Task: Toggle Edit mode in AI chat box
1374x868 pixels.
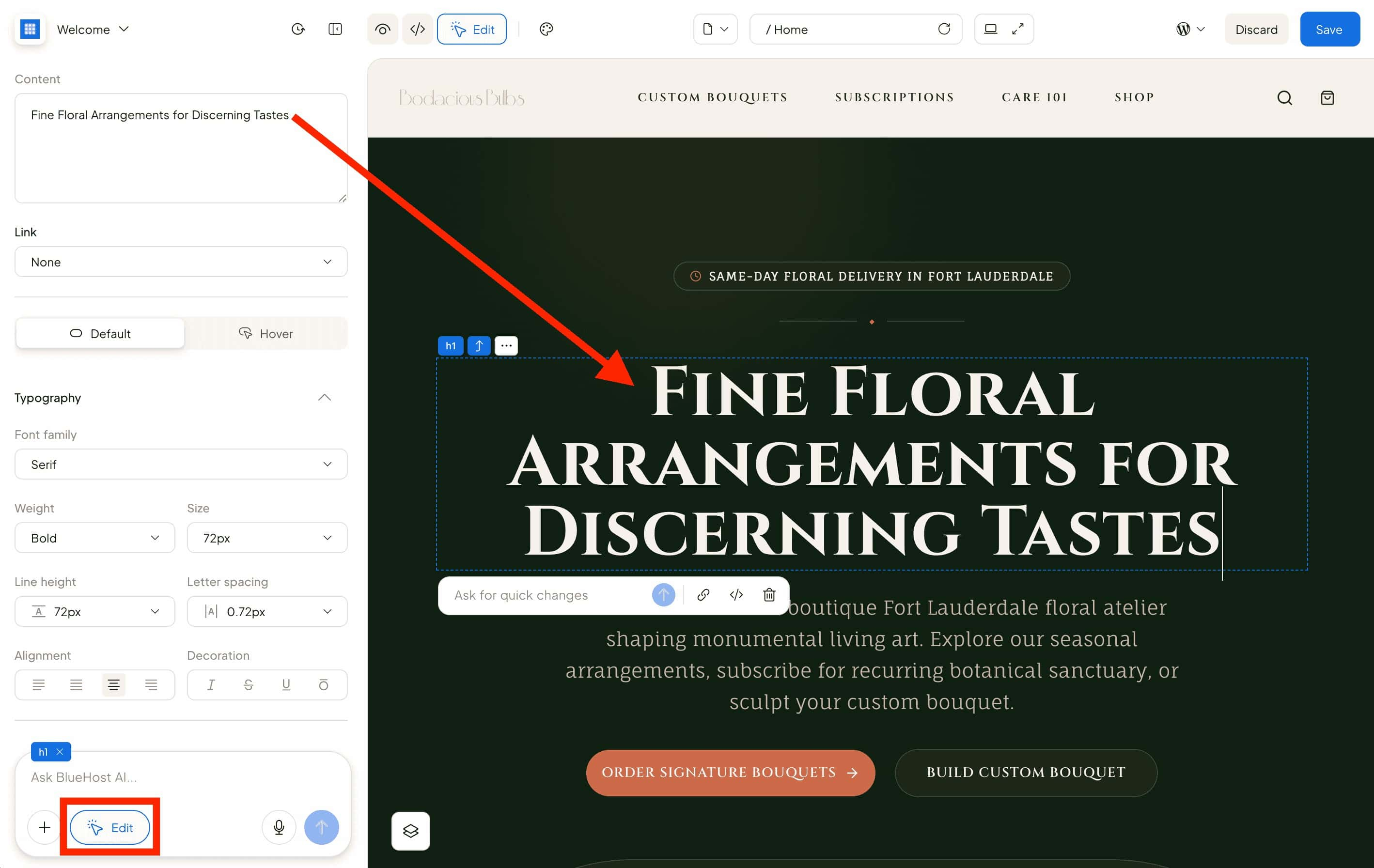Action: 110,827
